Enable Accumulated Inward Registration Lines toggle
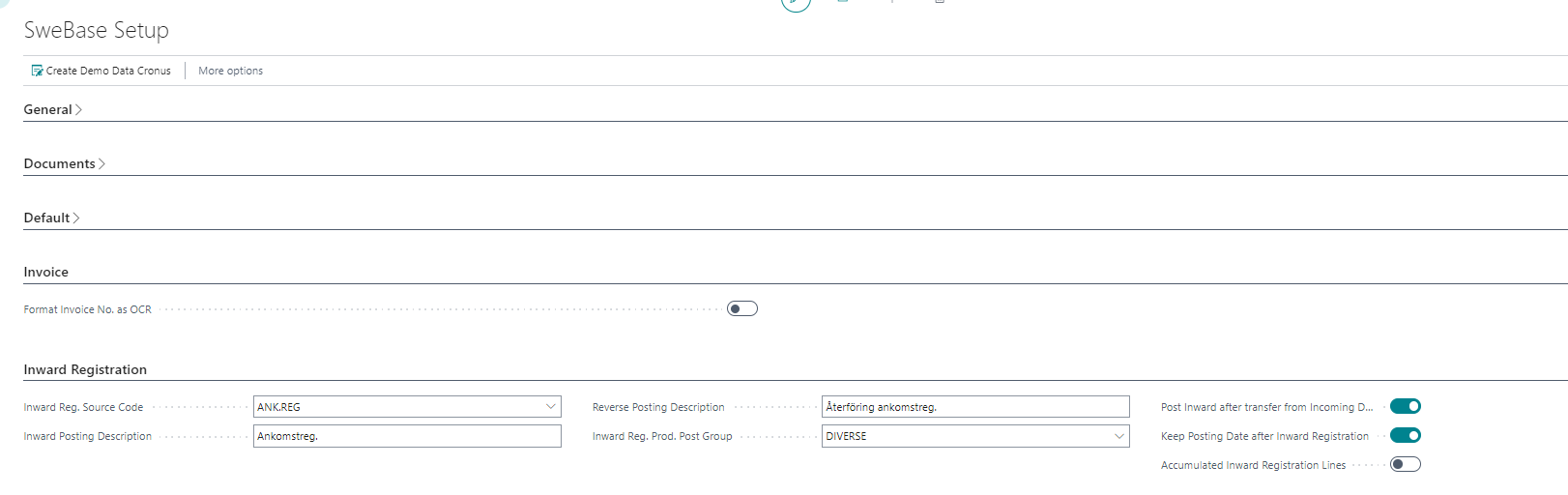The width and height of the screenshot is (1568, 495). pyautogui.click(x=1406, y=464)
